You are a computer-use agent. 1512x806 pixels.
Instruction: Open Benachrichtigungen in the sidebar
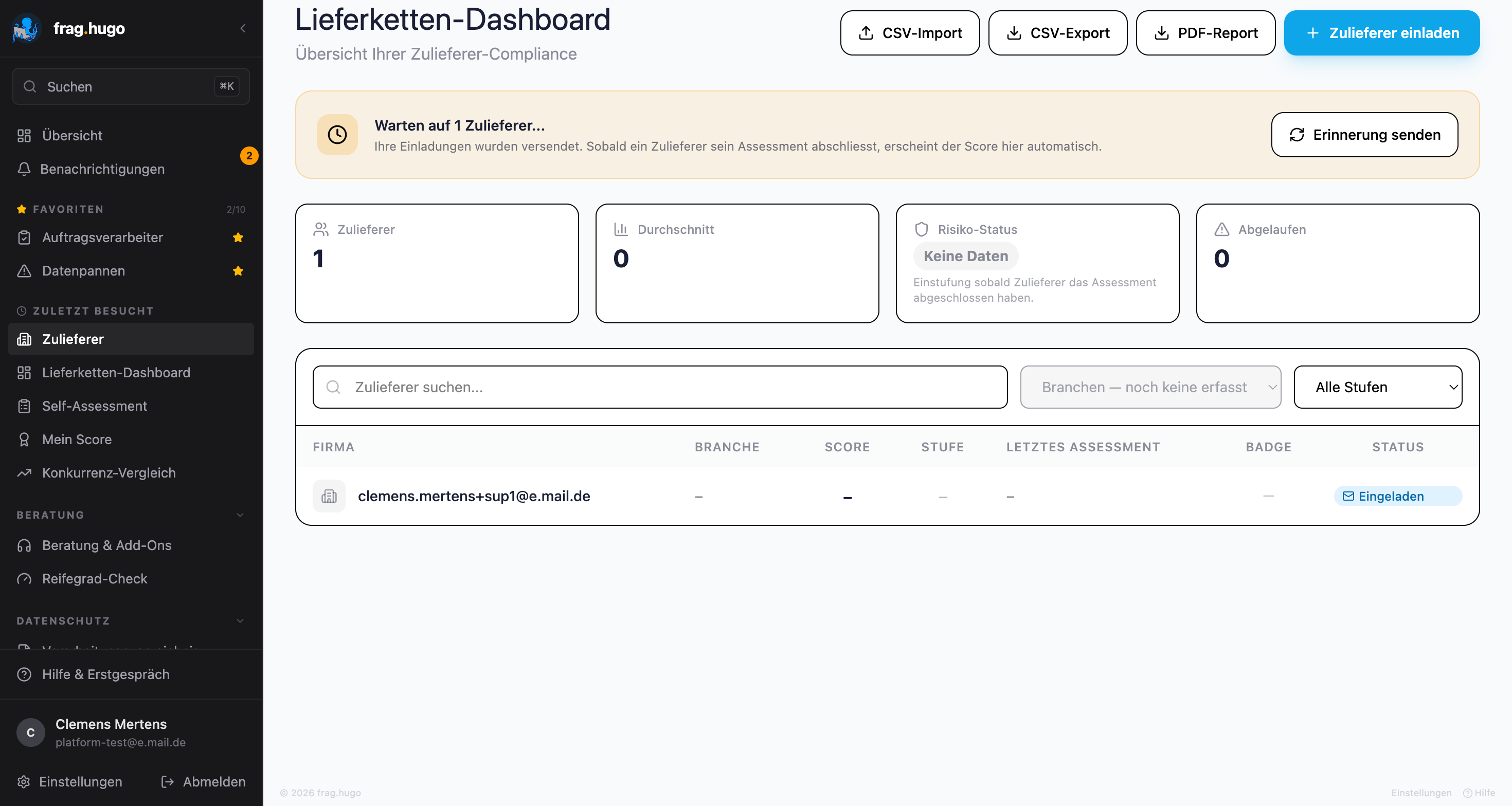[x=131, y=169]
